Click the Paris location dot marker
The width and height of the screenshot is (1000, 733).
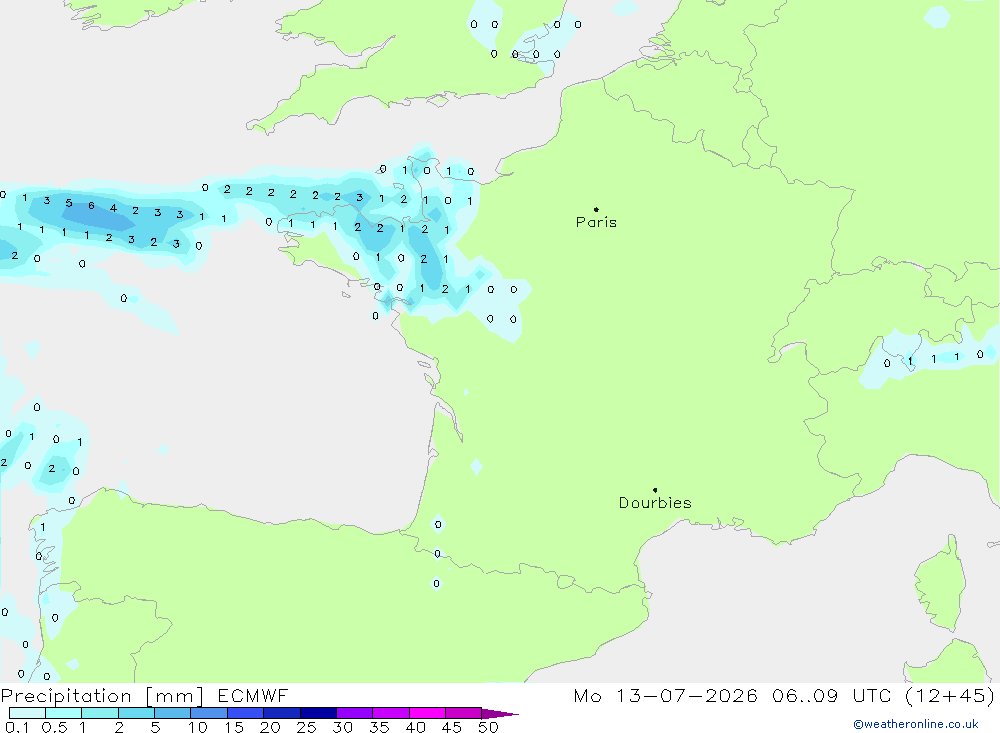(596, 209)
